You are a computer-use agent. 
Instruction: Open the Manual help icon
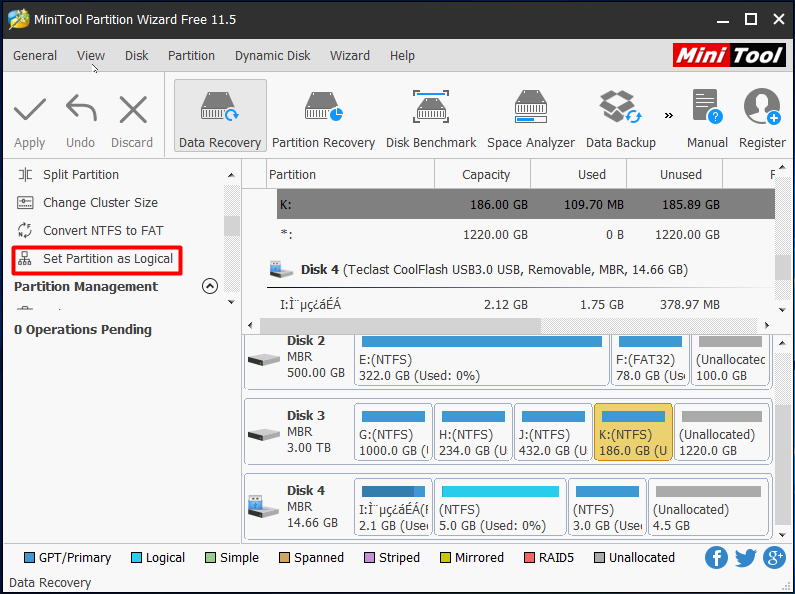coord(707,107)
